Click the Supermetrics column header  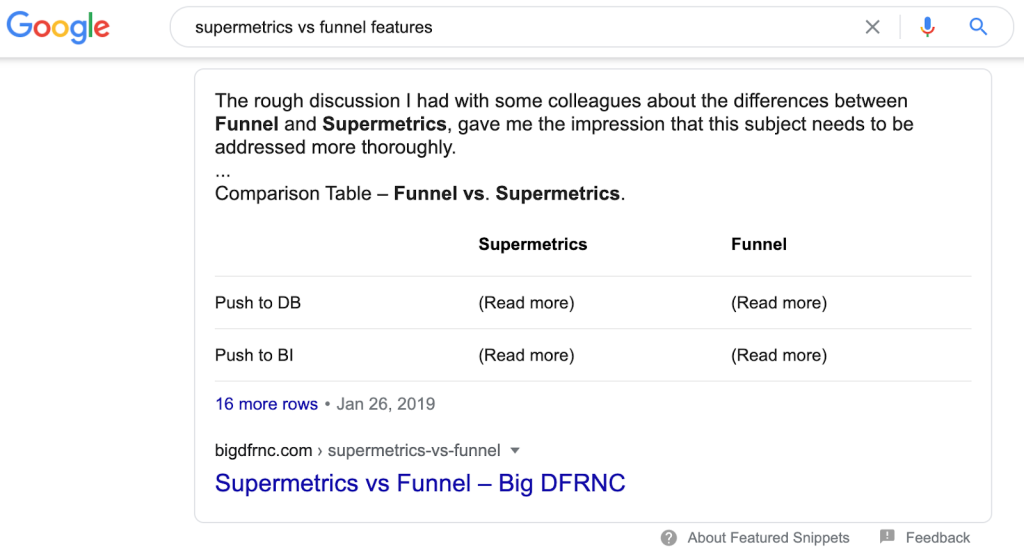point(533,244)
